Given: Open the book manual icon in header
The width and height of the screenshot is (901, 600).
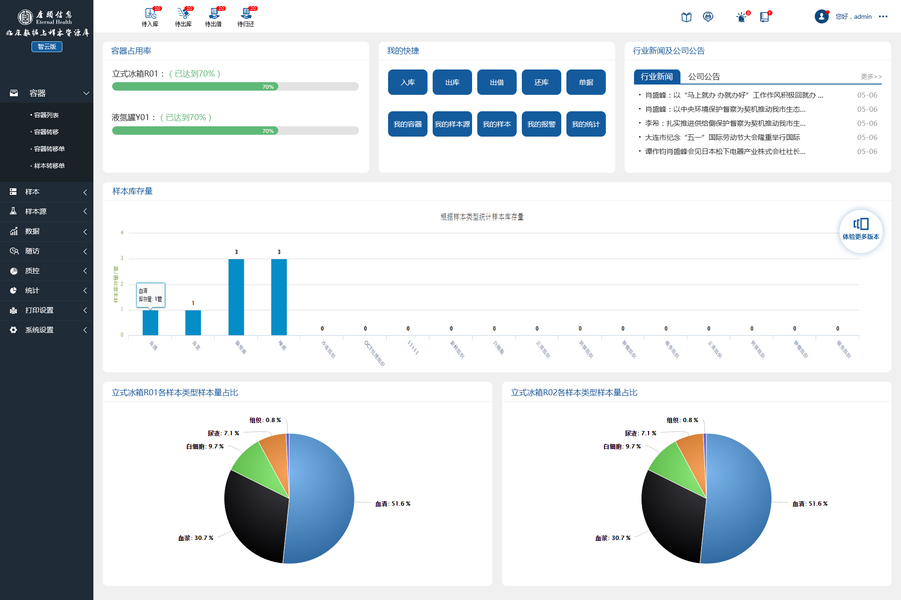Looking at the screenshot, I should (686, 17).
